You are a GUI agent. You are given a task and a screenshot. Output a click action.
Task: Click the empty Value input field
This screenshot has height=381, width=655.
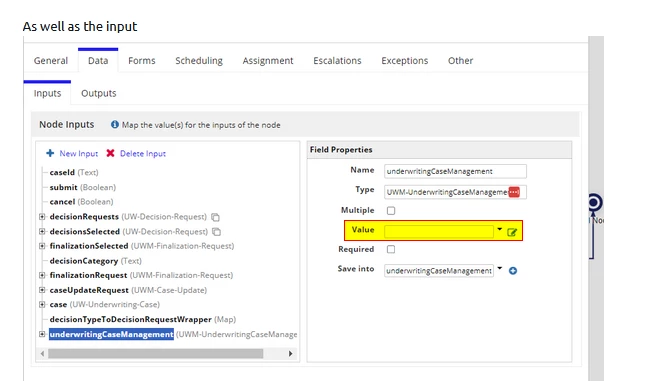tap(439, 232)
